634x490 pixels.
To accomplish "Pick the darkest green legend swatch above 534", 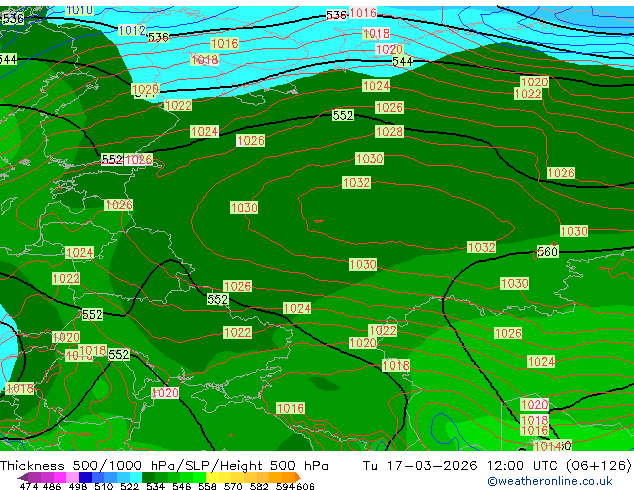I will click(148, 477).
